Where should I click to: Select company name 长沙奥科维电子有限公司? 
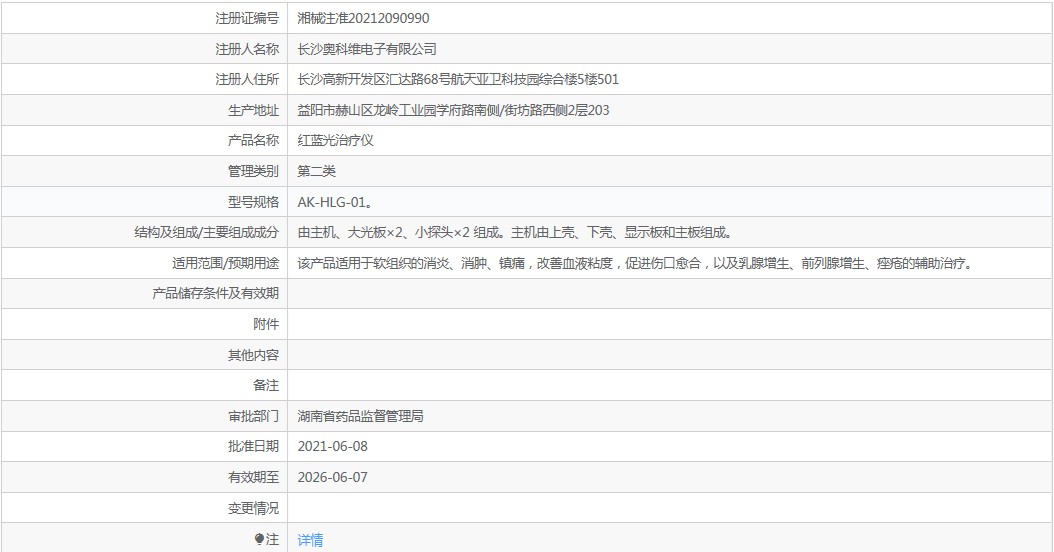coord(367,49)
